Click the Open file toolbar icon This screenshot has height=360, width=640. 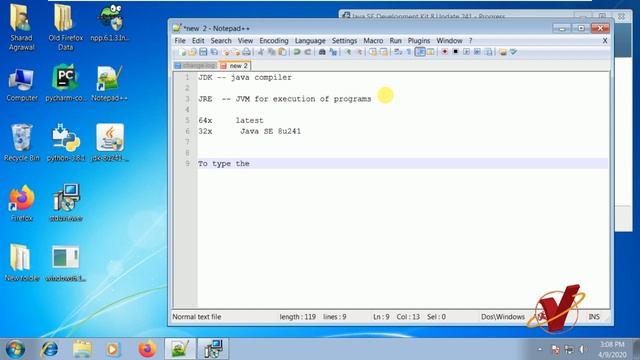[193, 52]
